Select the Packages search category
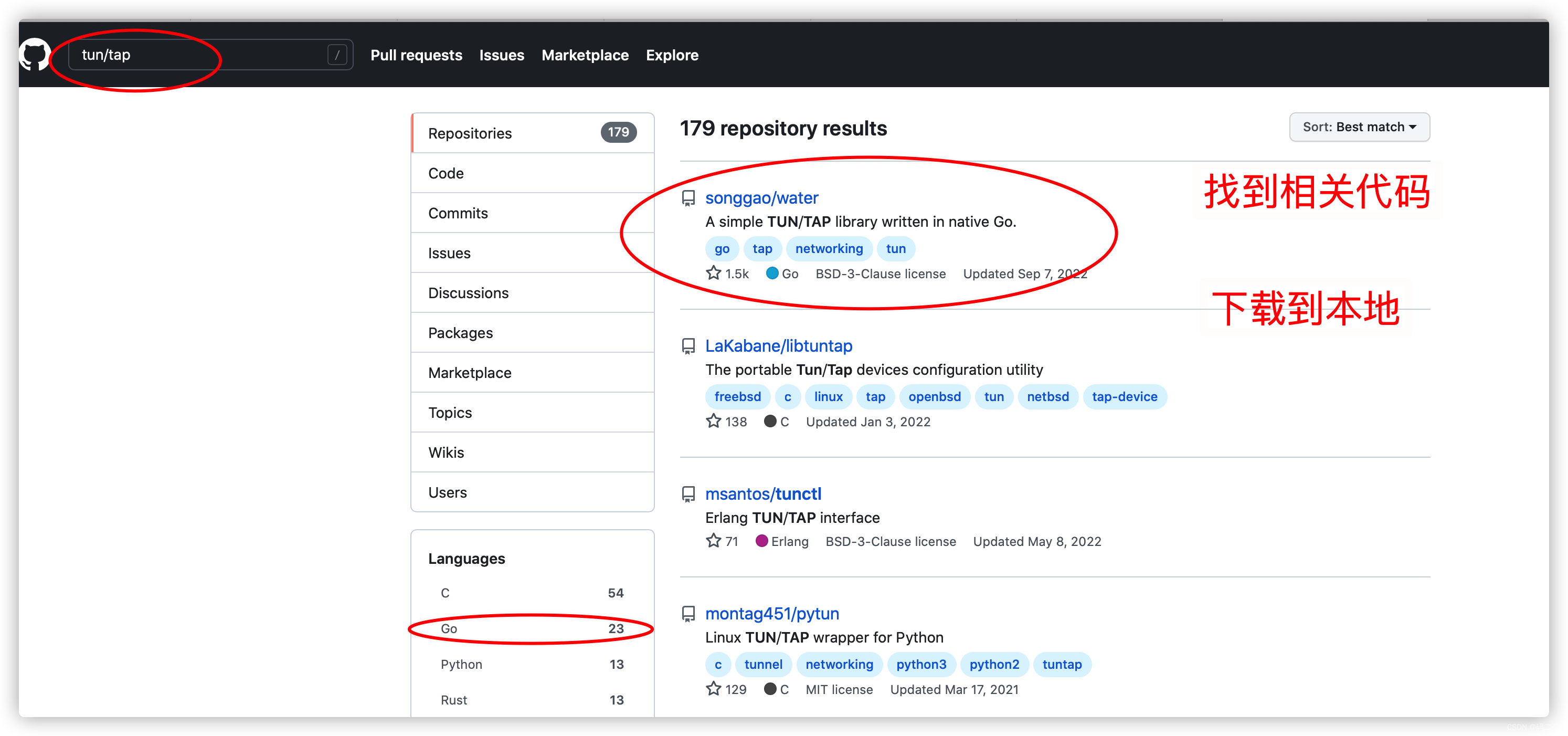 click(533, 333)
